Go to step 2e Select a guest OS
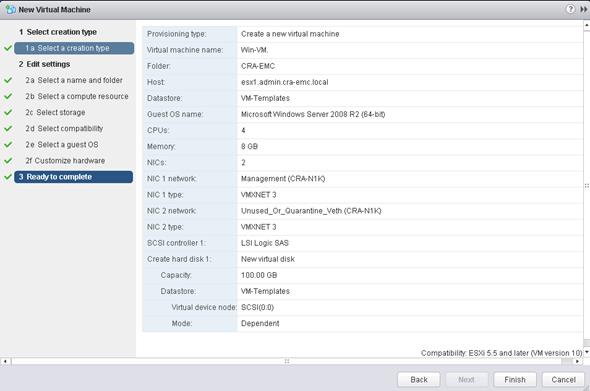The image size is (590, 391). pyautogui.click(x=62, y=145)
